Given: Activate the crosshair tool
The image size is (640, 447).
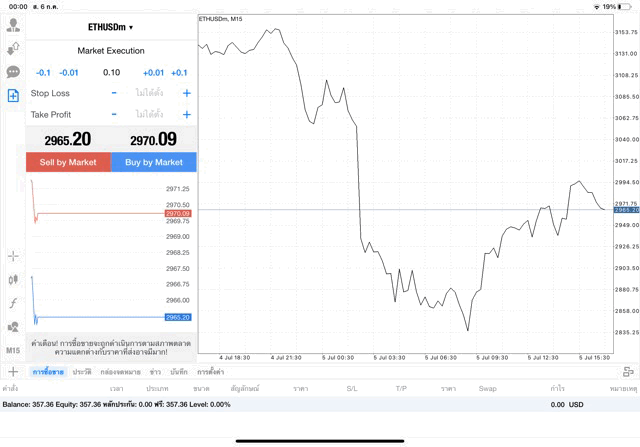Looking at the screenshot, I should tap(13, 256).
